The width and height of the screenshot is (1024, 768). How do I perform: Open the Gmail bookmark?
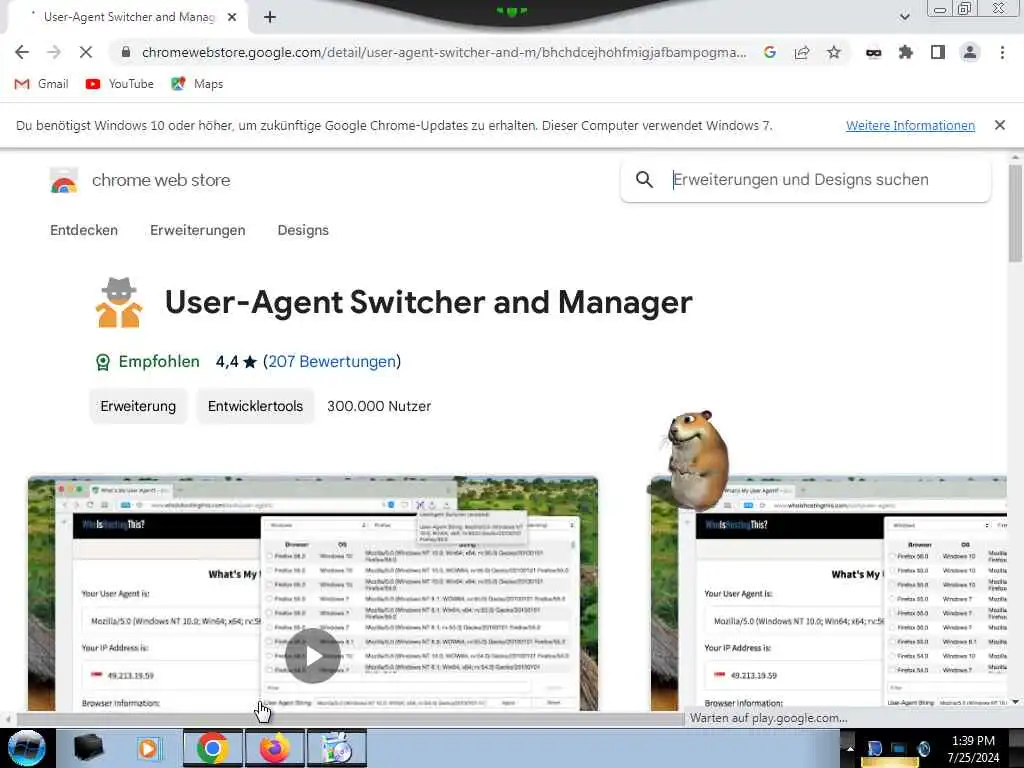point(41,84)
